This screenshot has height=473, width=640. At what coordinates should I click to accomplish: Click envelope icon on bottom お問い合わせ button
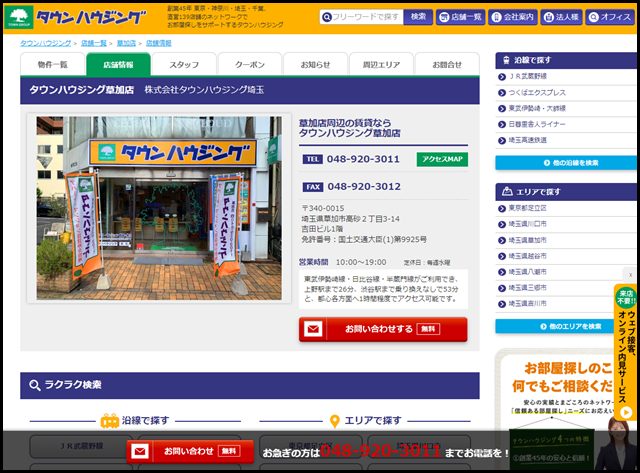point(140,451)
